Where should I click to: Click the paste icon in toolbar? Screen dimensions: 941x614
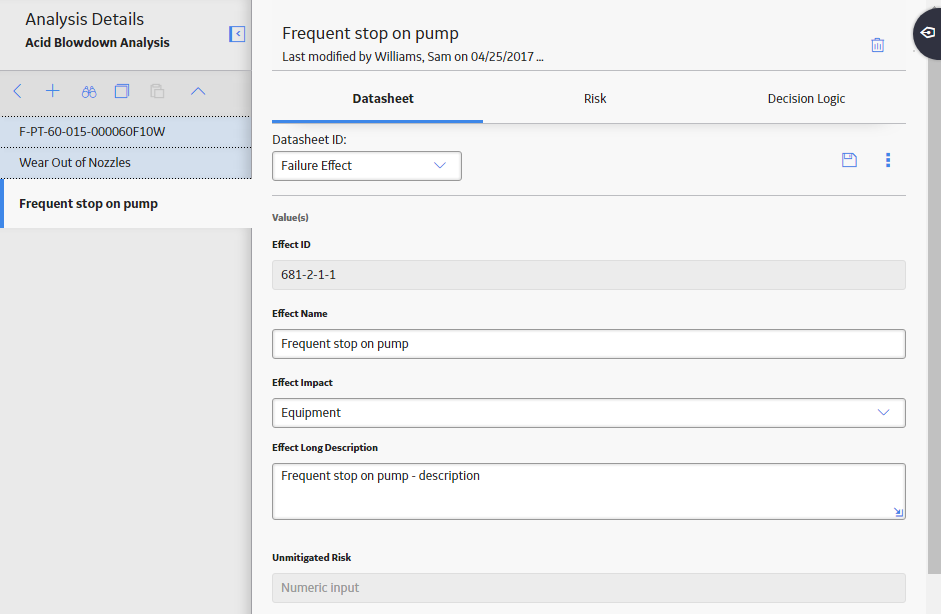pos(157,91)
